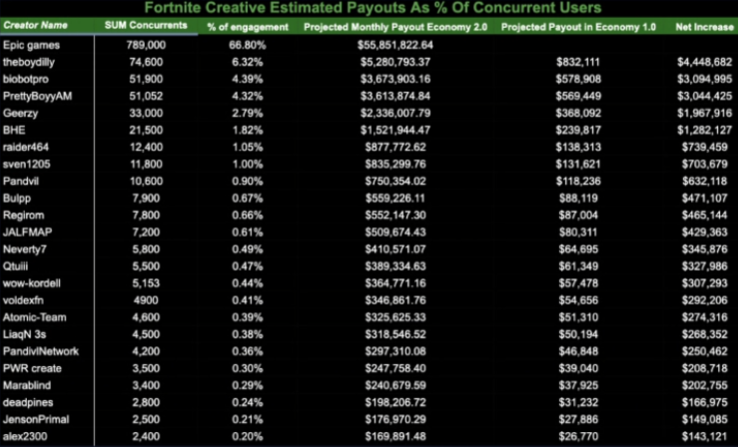This screenshot has height=447, width=738.
Task: Select the PrettyBoyyAM row name
Action: pyautogui.click(x=37, y=96)
